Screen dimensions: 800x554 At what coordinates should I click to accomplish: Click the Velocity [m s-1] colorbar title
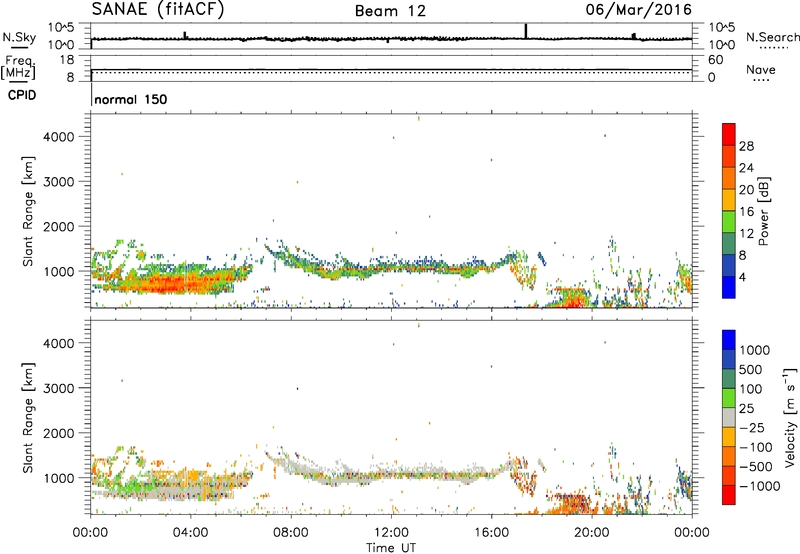790,417
